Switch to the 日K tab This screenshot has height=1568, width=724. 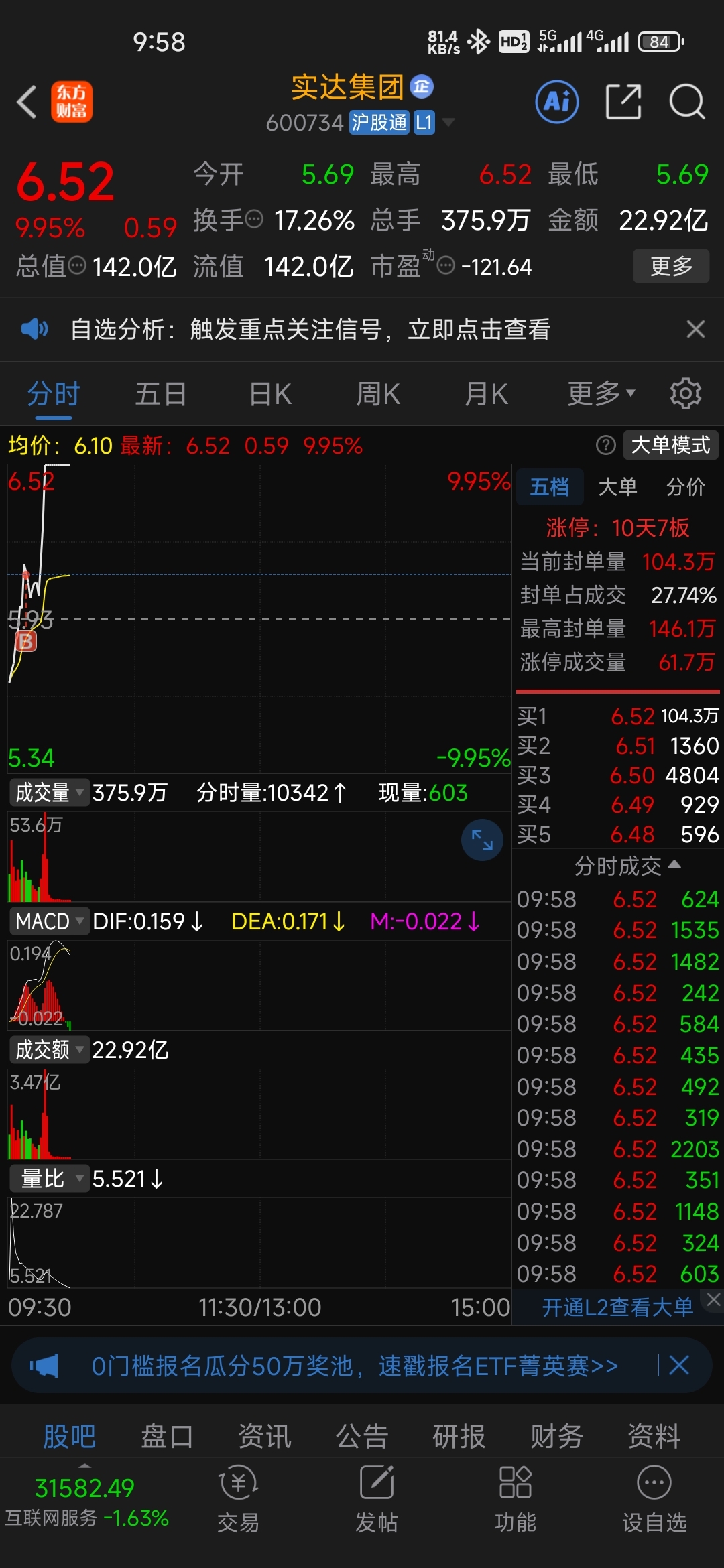point(270,393)
